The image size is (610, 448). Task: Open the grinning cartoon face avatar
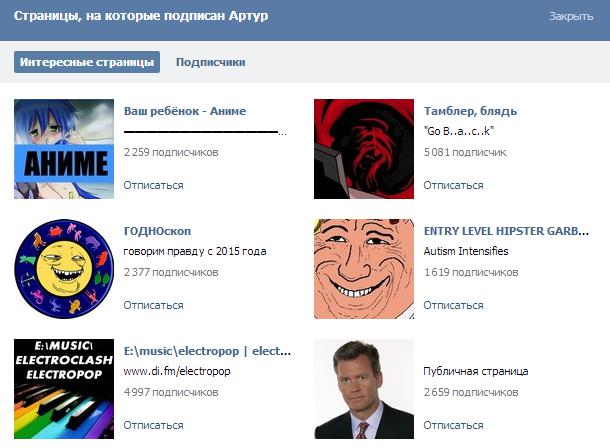coord(364,269)
